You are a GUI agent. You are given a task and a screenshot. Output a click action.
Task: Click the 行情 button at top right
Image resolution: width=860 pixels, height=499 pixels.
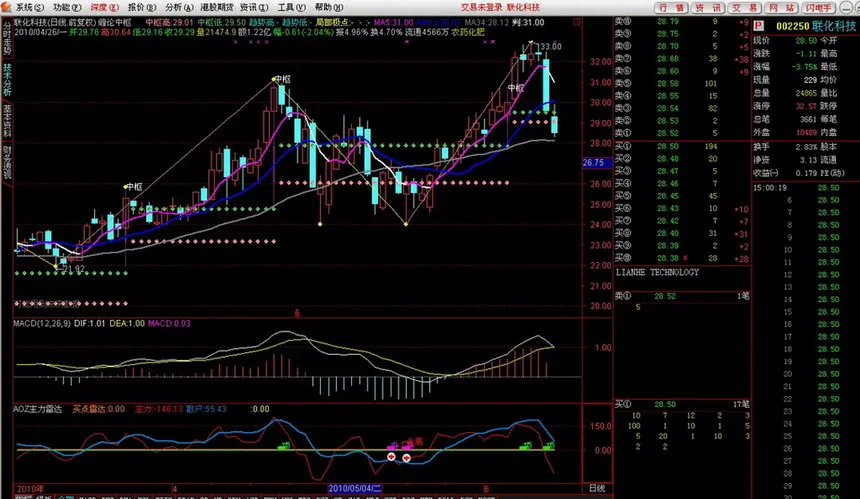coord(671,8)
